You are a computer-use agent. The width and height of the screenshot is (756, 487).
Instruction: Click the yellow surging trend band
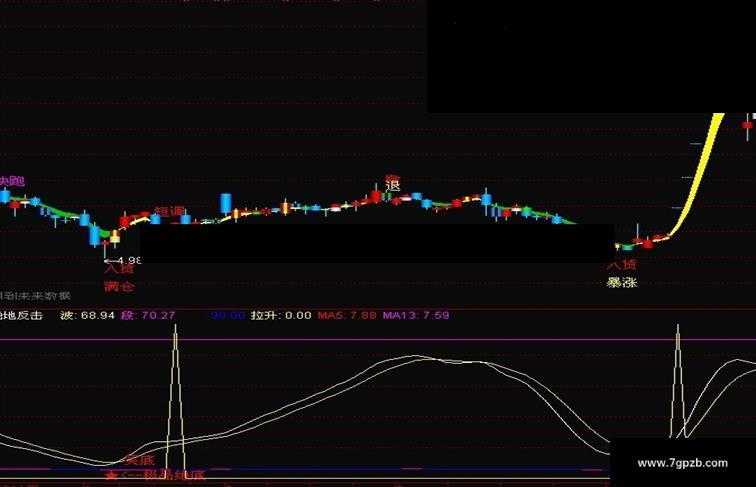[699, 174]
